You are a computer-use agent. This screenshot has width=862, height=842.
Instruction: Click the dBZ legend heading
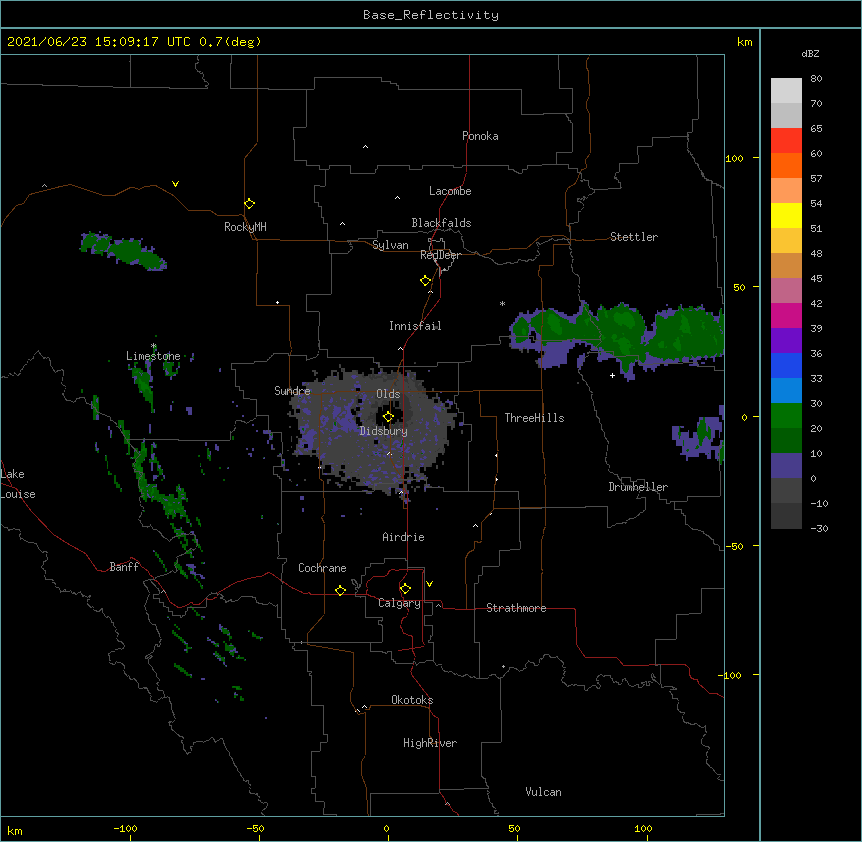coord(810,53)
